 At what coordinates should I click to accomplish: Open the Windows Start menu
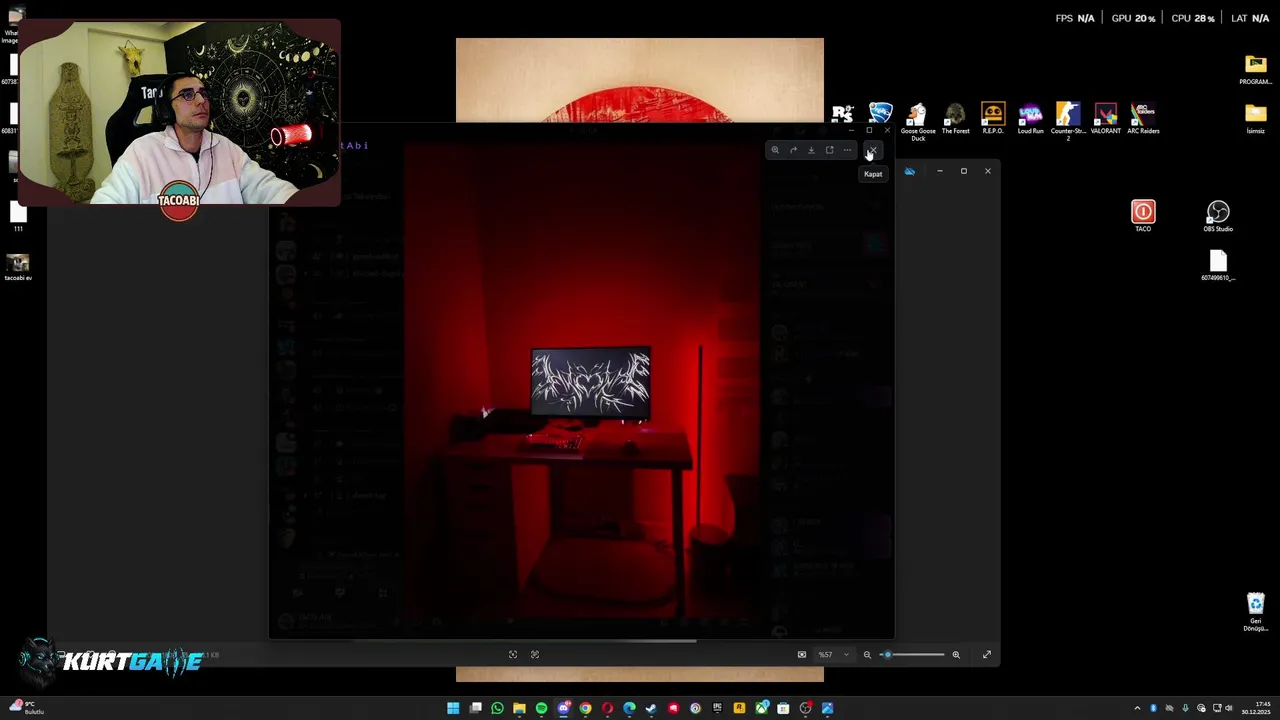point(453,708)
